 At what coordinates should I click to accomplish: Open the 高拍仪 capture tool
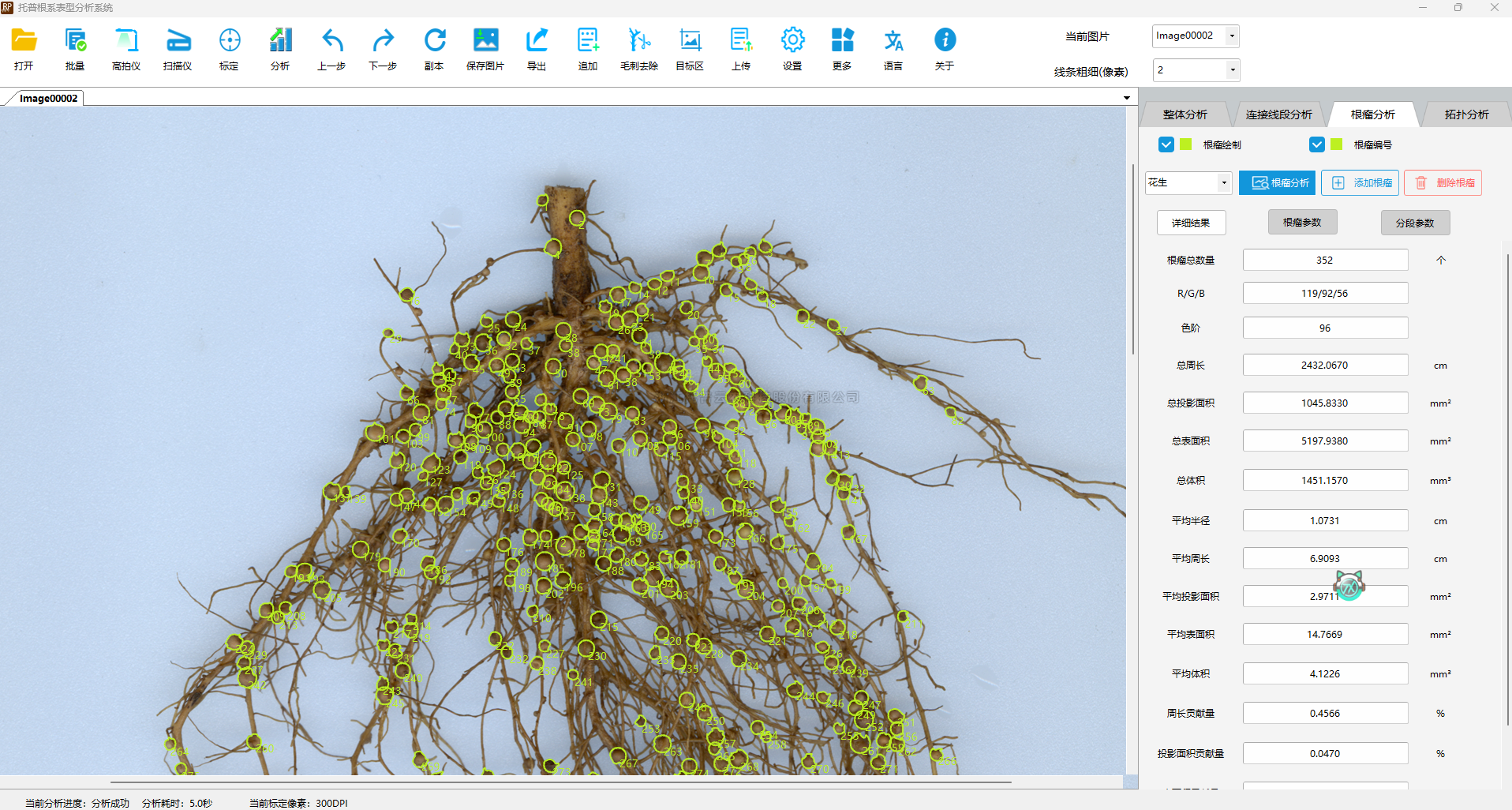[x=126, y=41]
